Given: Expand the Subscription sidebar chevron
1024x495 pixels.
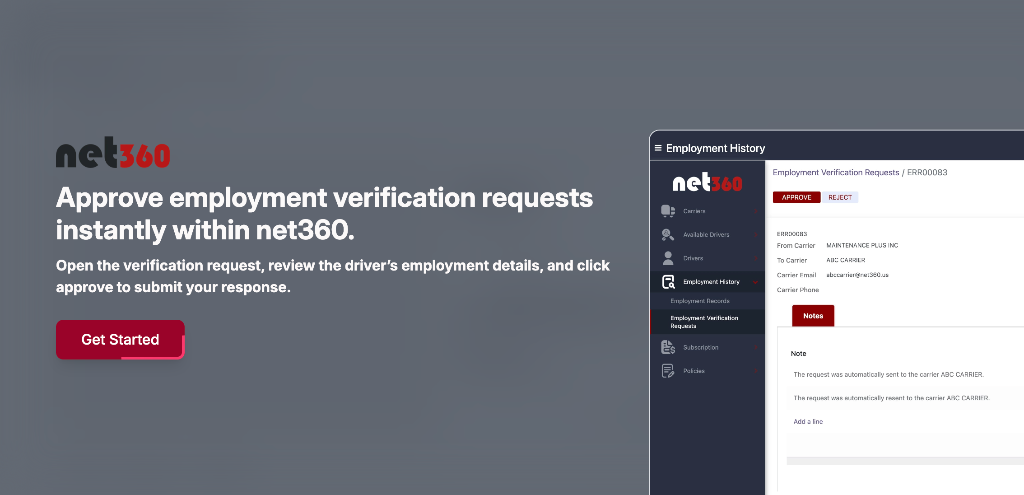Looking at the screenshot, I should click(756, 347).
